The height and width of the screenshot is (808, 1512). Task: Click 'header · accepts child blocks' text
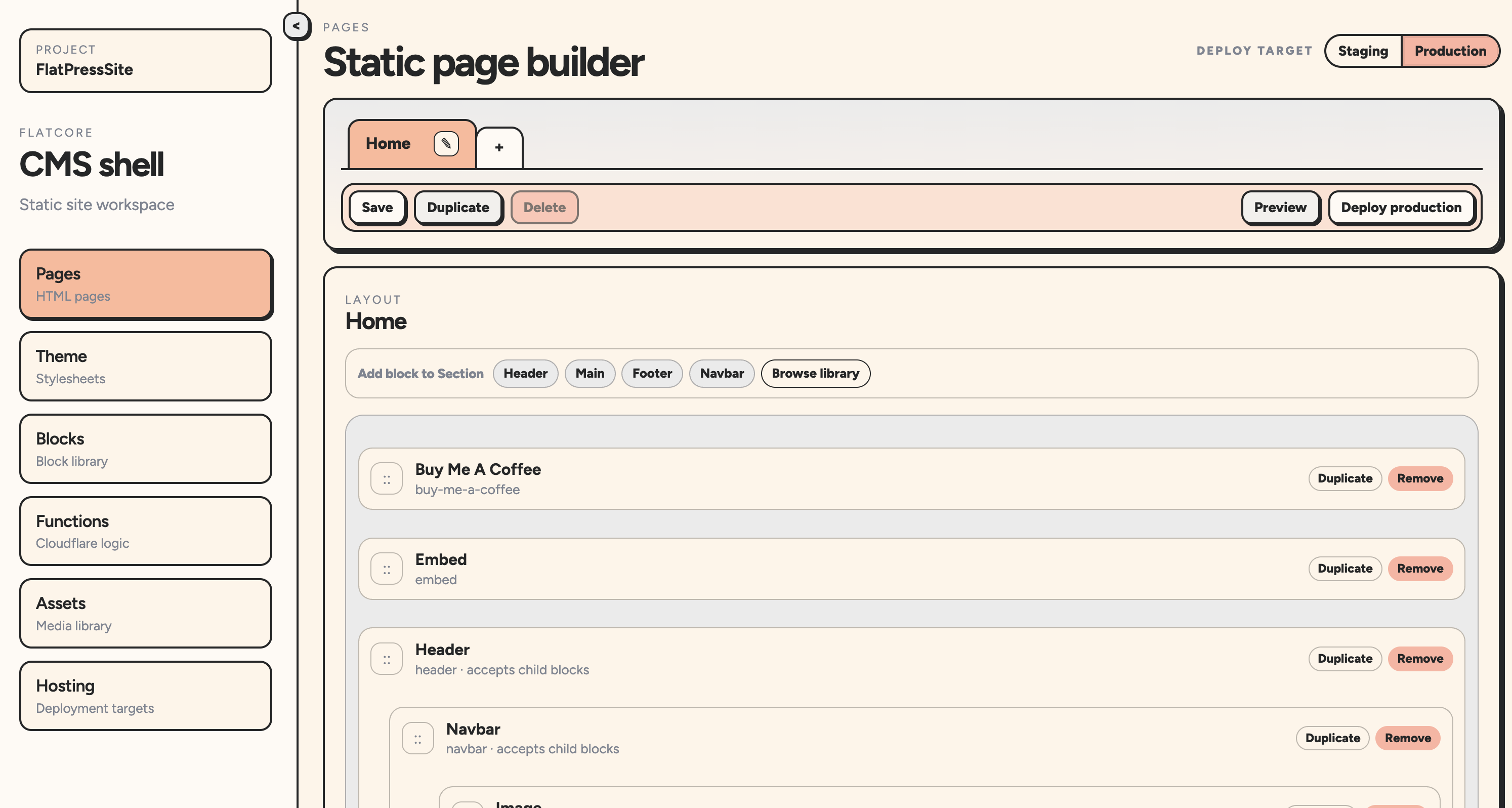click(502, 671)
